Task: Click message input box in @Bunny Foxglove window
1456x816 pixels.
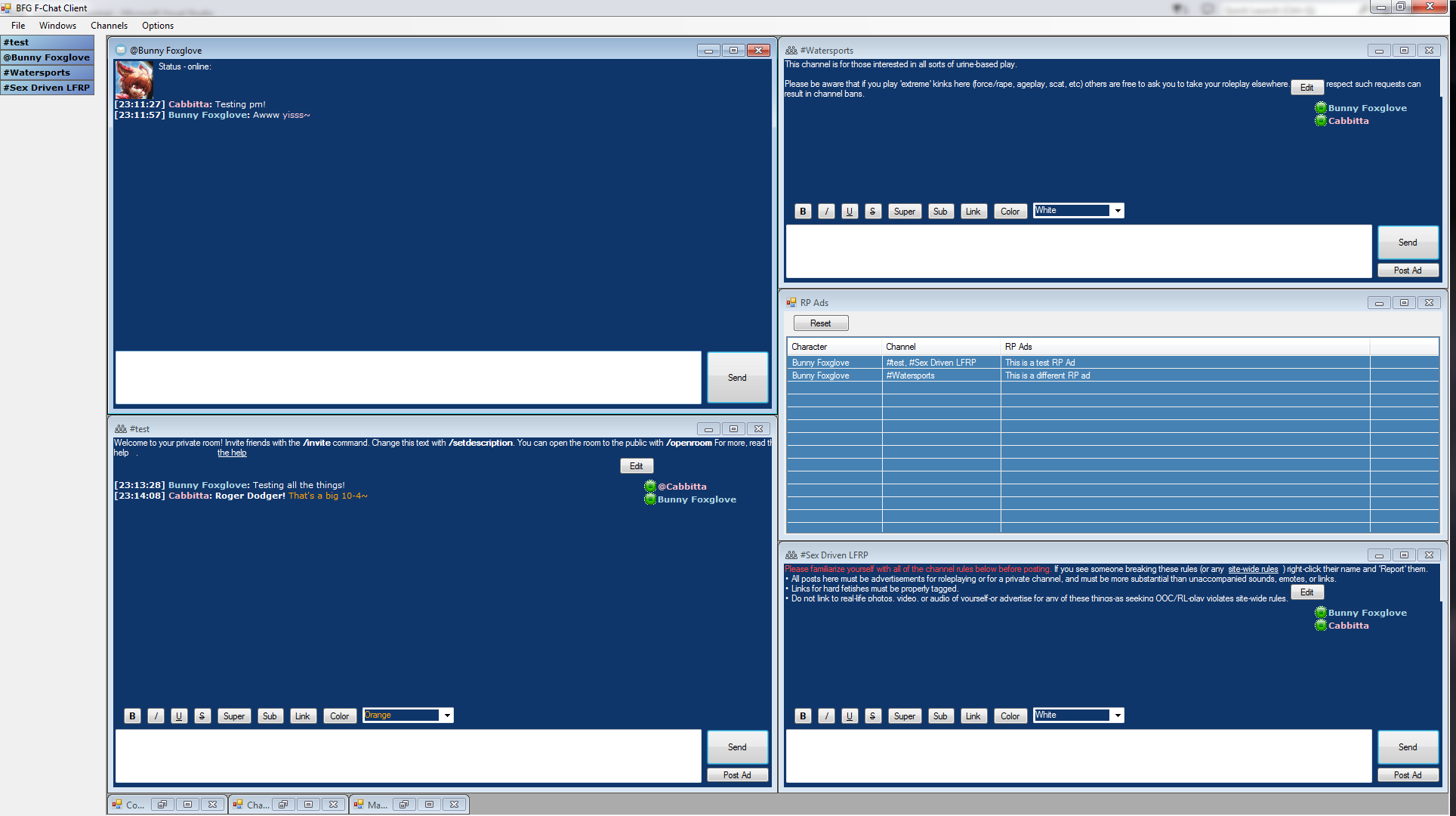Action: click(x=408, y=378)
